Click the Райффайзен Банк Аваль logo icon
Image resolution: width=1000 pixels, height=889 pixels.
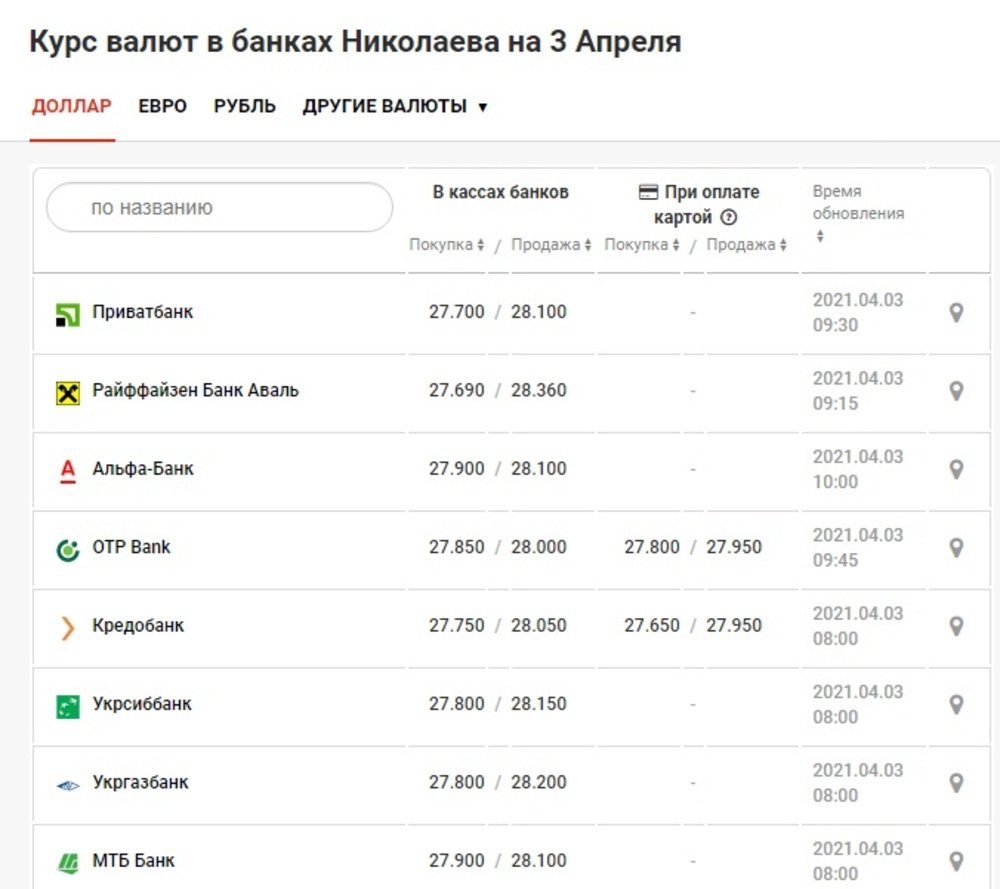(x=68, y=393)
